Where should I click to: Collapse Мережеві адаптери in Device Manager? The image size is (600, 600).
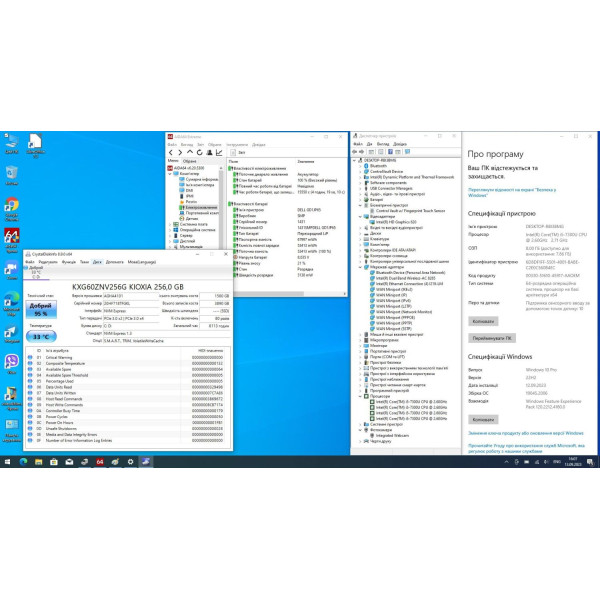point(360,267)
